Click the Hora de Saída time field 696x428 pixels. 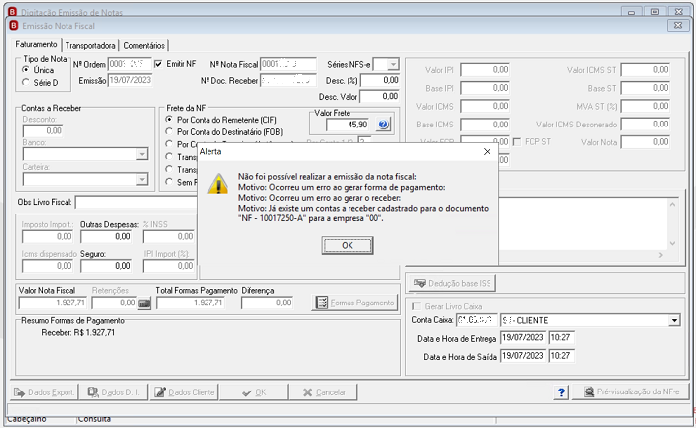tap(562, 356)
